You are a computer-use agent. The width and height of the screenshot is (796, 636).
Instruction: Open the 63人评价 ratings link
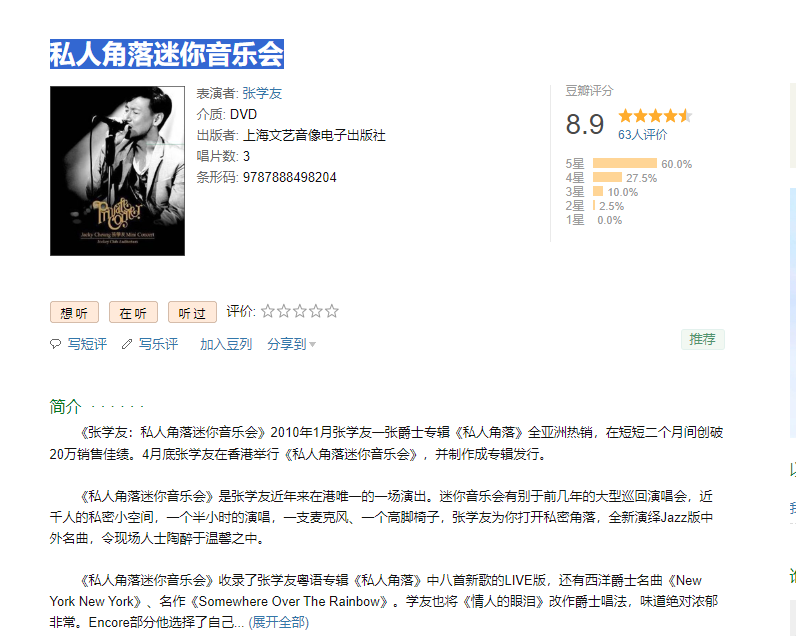point(642,135)
